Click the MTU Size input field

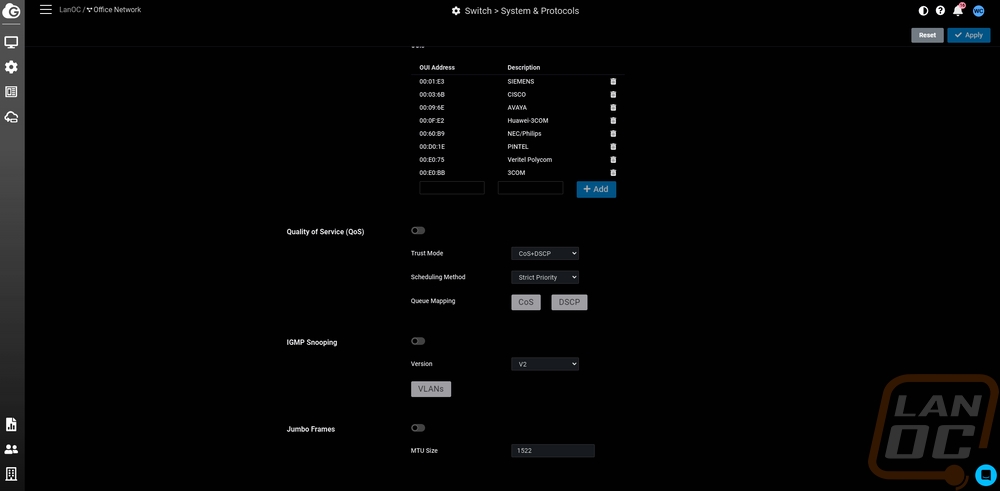(552, 451)
